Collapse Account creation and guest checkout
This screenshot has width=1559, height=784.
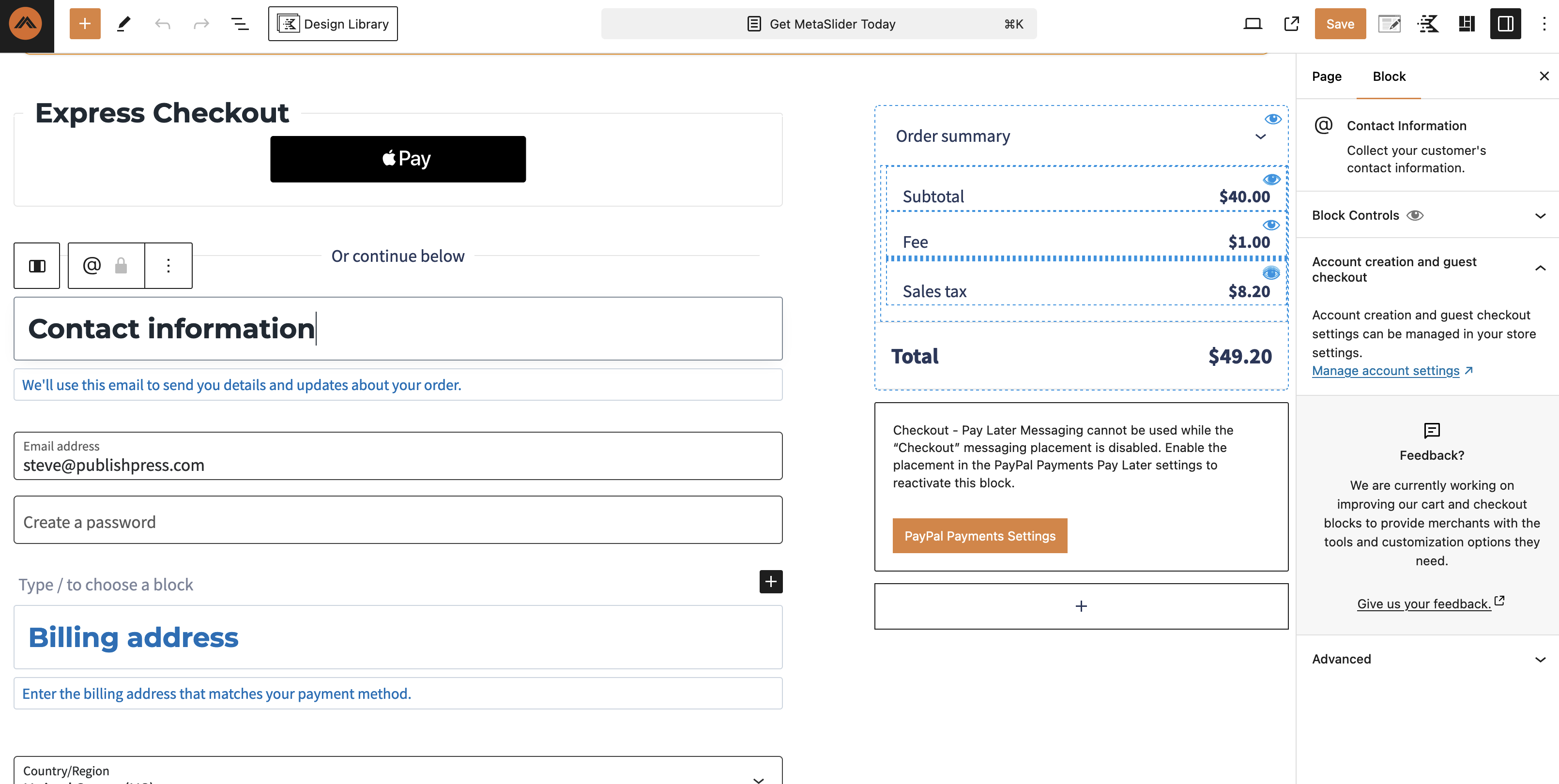[x=1540, y=269]
